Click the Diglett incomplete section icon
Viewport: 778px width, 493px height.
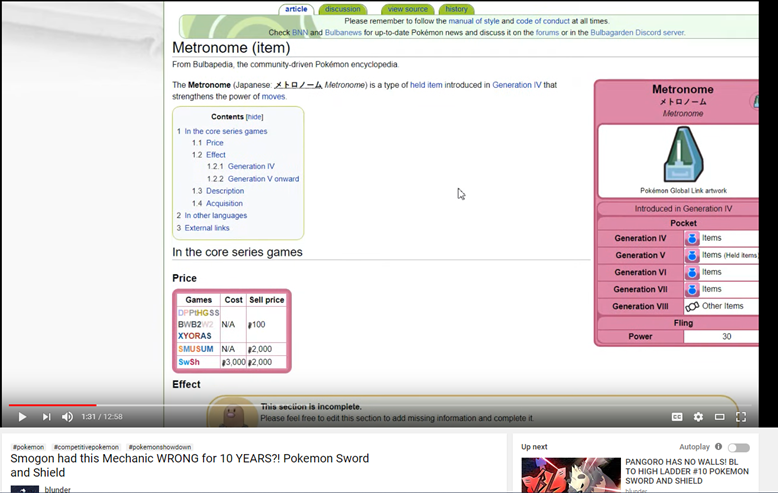pyautogui.click(x=233, y=414)
